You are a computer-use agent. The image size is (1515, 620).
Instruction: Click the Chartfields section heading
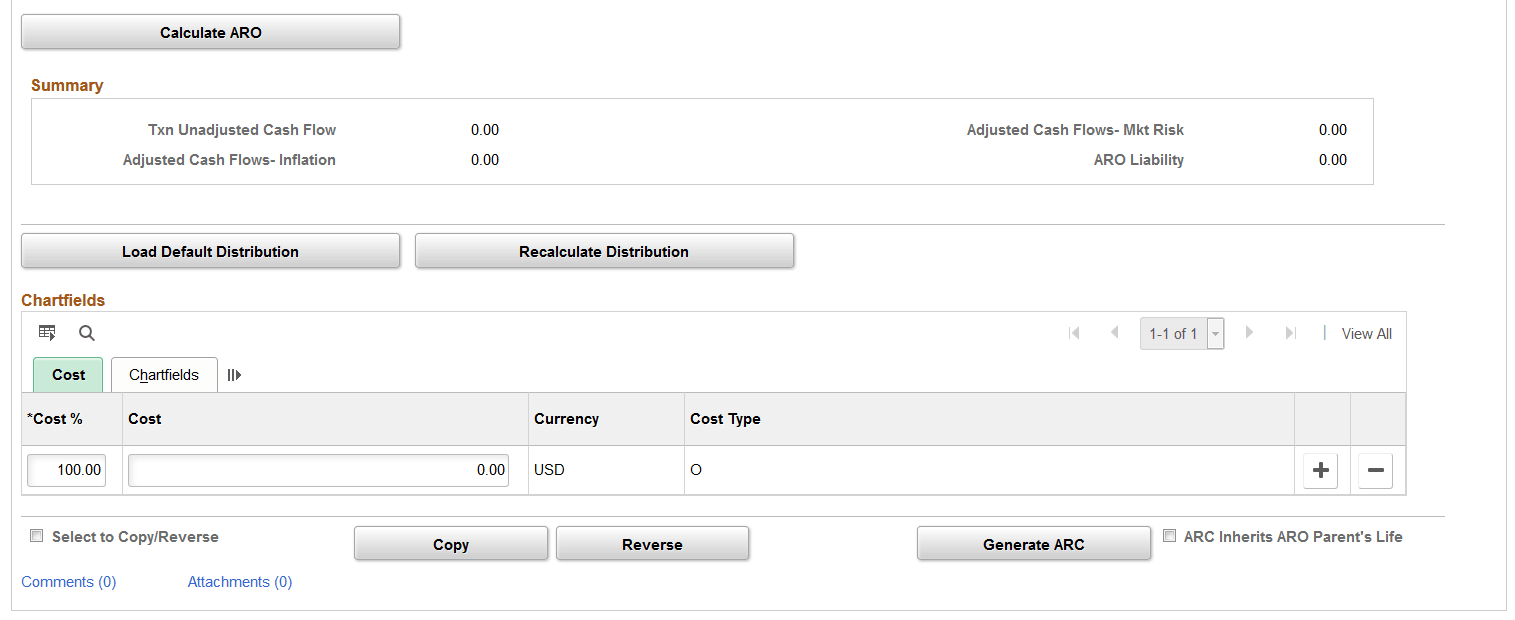[x=63, y=300]
